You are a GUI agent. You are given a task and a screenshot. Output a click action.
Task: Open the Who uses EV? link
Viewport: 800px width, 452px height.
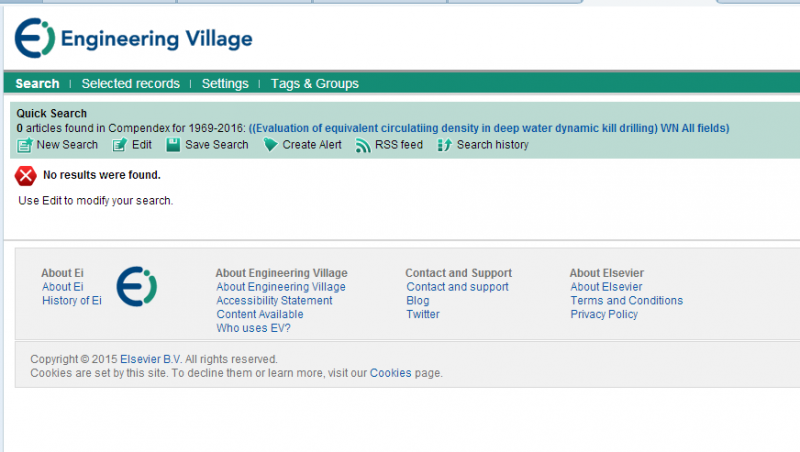pos(254,328)
